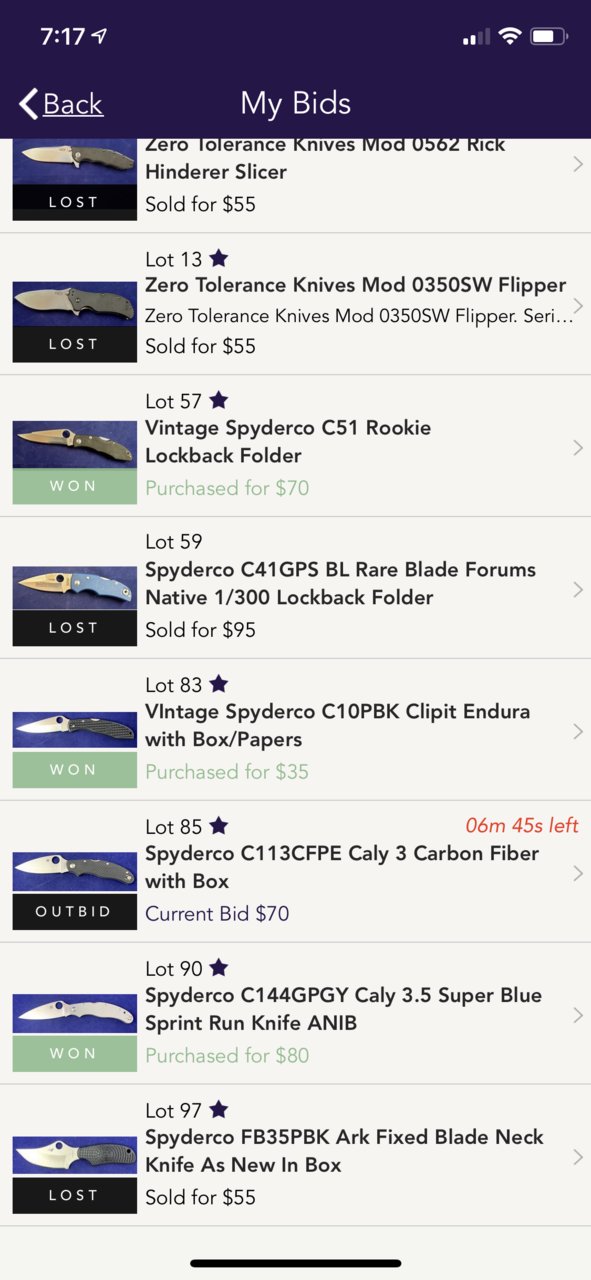This screenshot has width=591, height=1280.
Task: Tap the back arrow icon
Action: [x=28, y=104]
